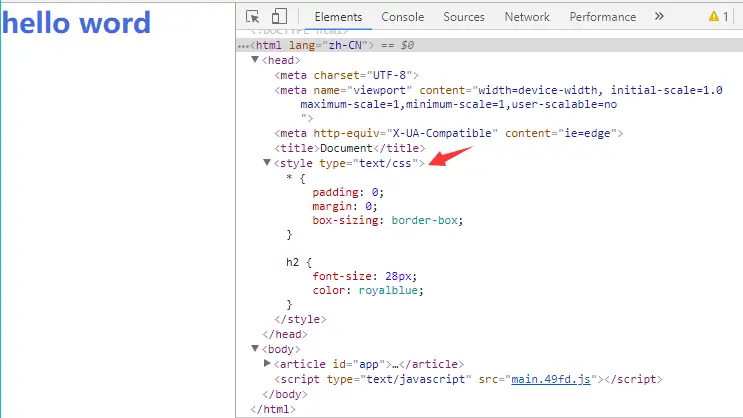Select the meta charset="UTF-8" line
This screenshot has width=743, height=418.
(x=346, y=75)
